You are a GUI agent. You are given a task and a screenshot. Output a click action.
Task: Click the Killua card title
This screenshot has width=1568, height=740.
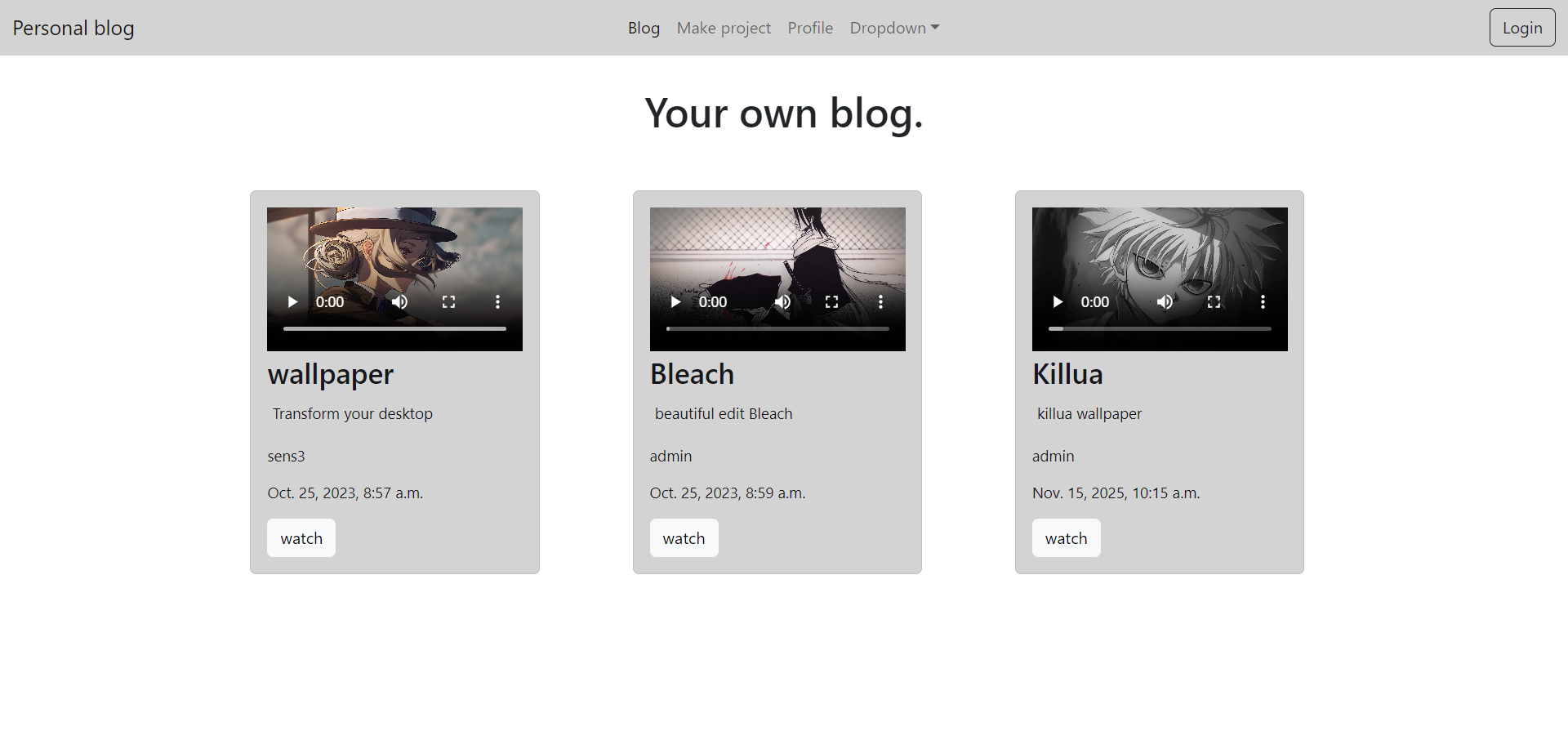1067,374
